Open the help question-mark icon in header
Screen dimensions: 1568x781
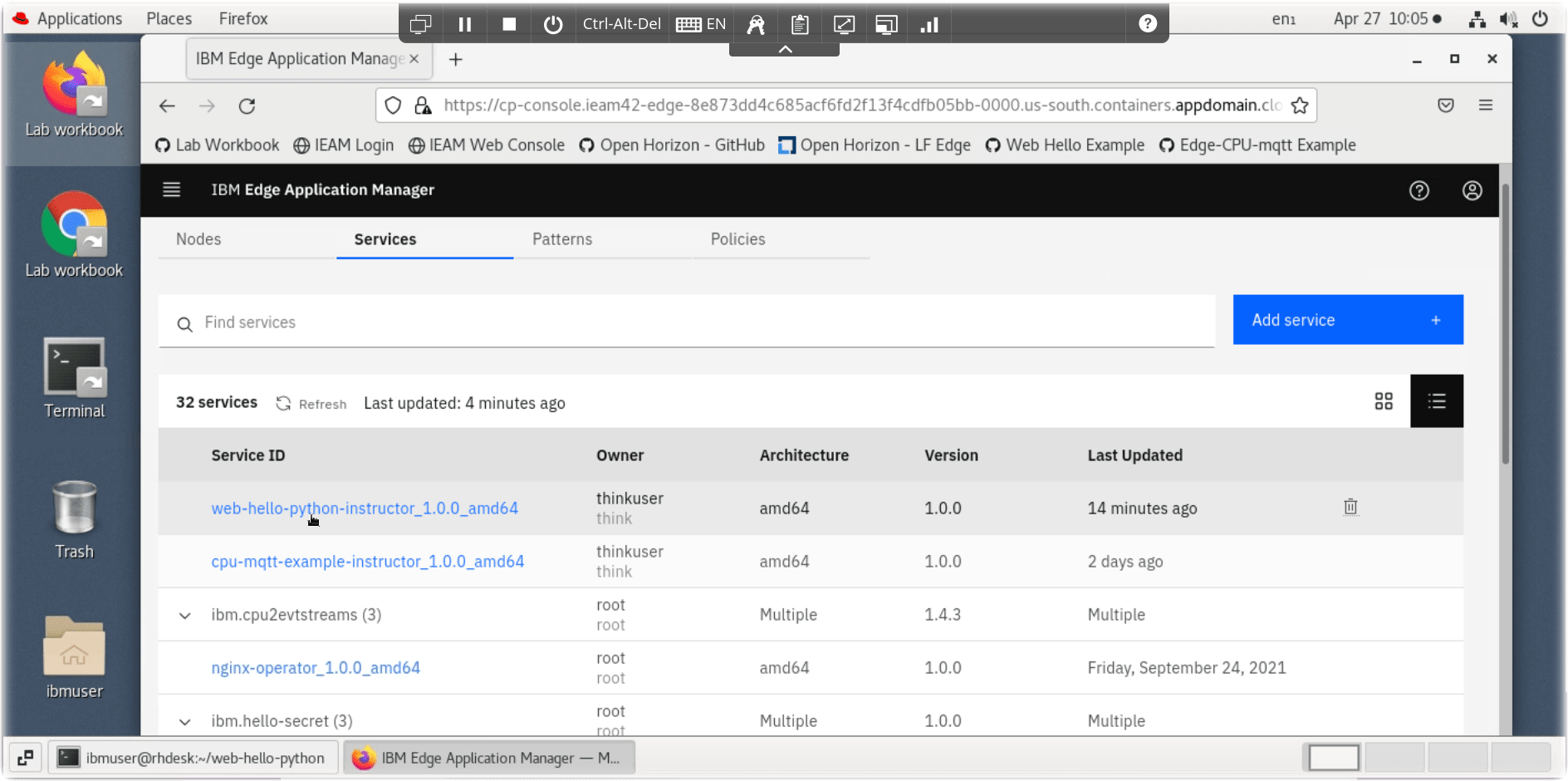pos(1419,191)
